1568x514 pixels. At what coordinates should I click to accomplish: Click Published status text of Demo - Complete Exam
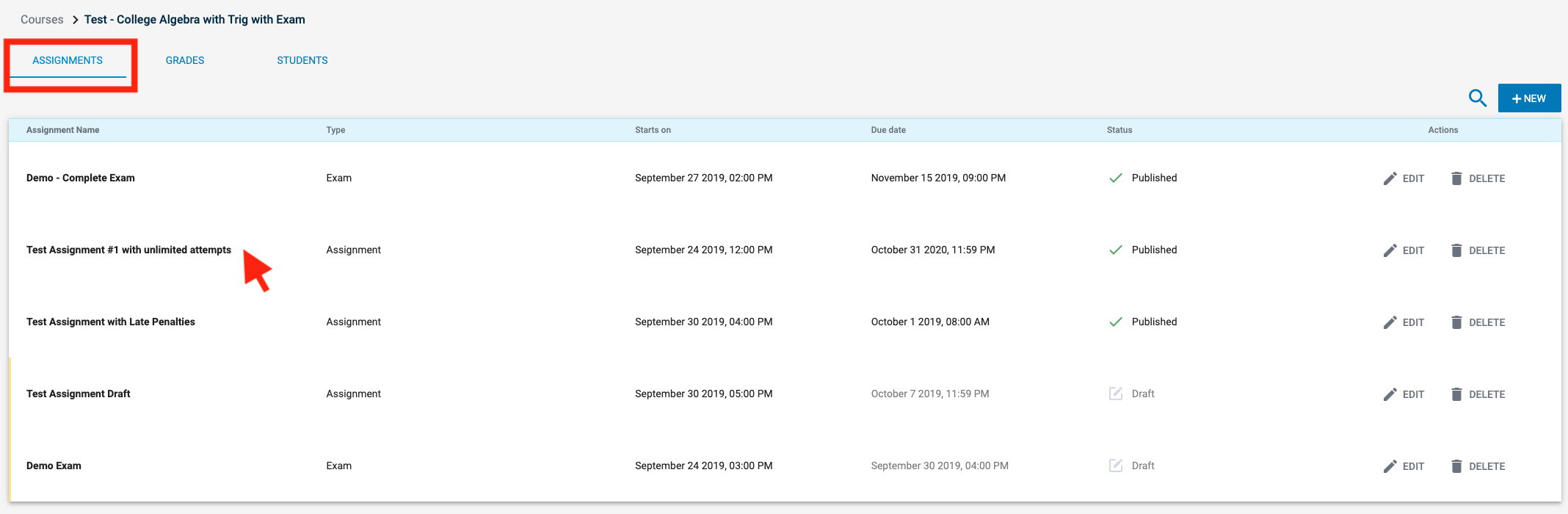(x=1154, y=178)
